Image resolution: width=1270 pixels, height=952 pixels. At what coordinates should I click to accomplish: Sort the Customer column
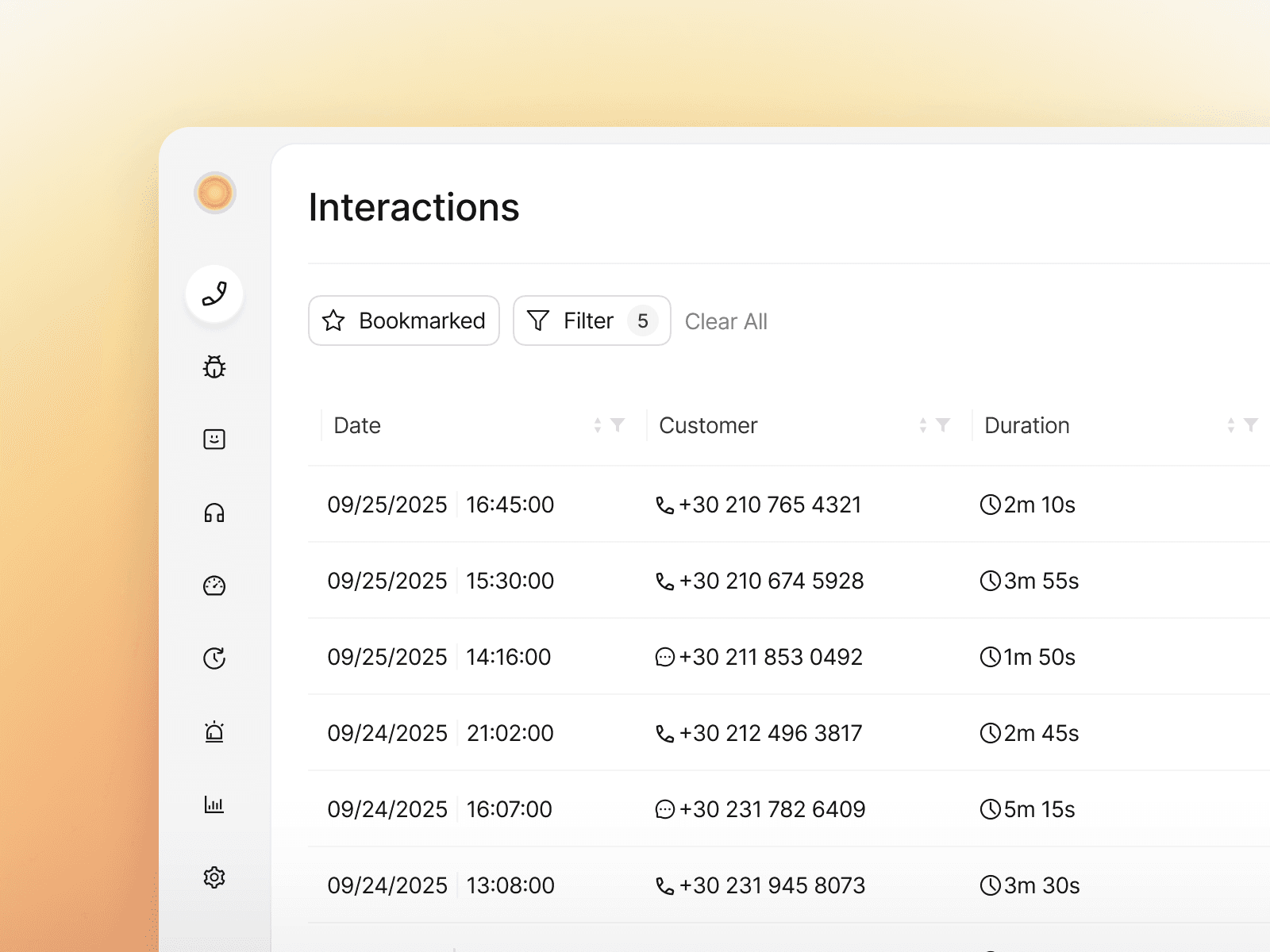(x=923, y=425)
